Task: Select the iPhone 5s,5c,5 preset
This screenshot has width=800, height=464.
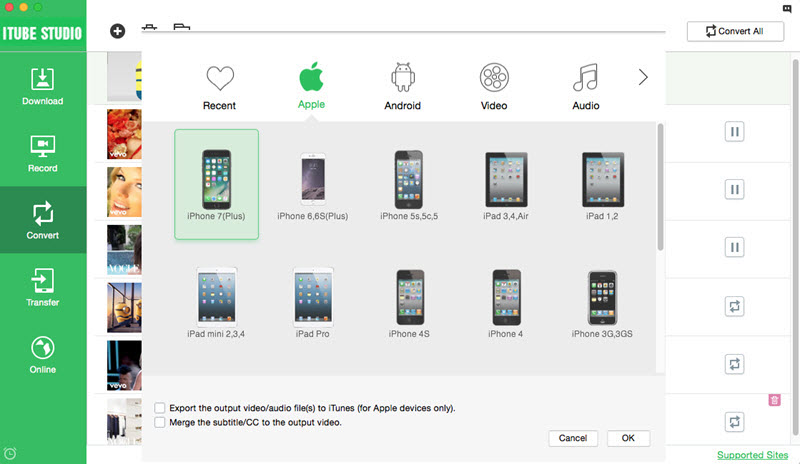Action: 409,186
